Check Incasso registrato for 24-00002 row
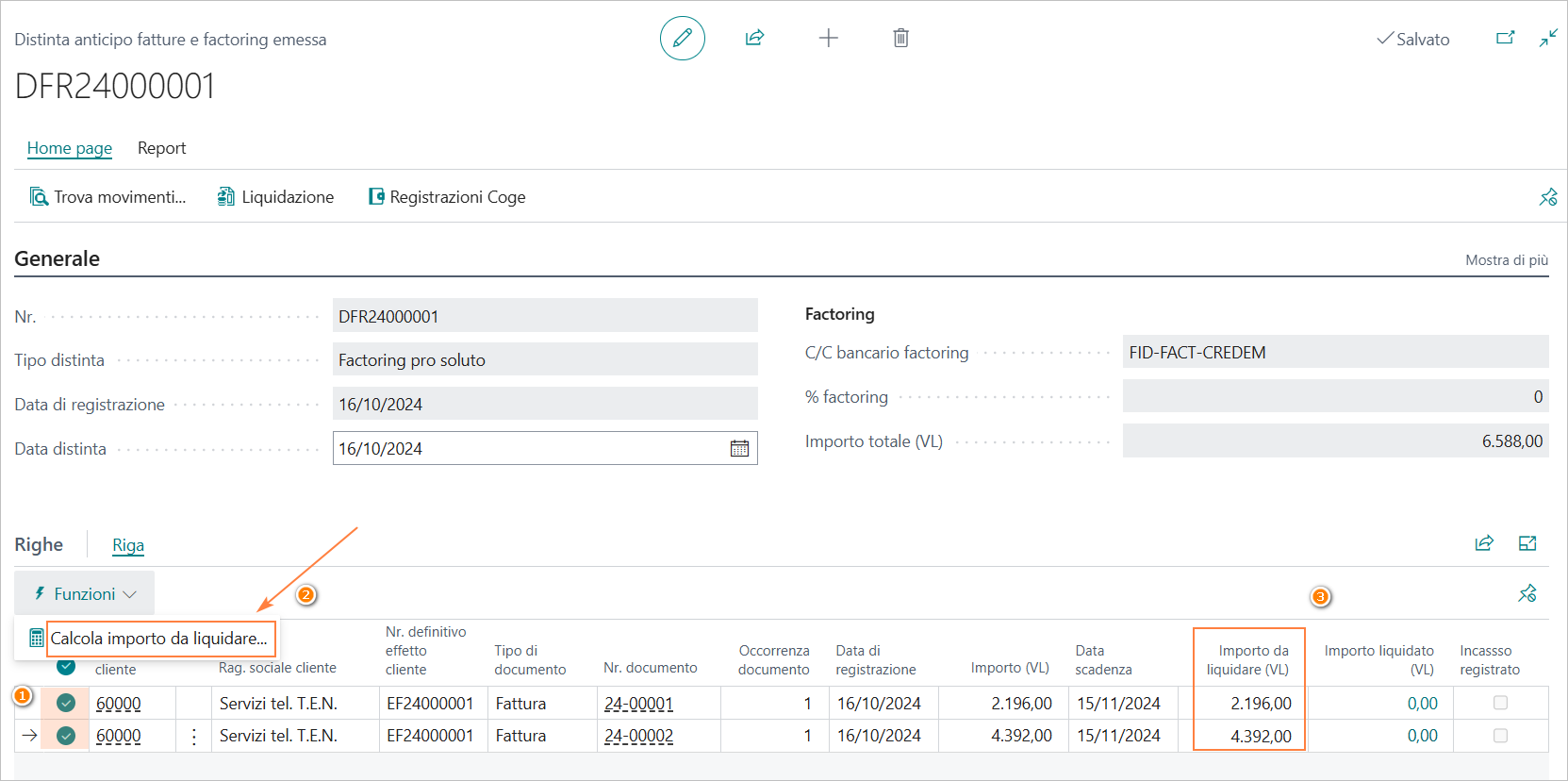 coord(1500,736)
